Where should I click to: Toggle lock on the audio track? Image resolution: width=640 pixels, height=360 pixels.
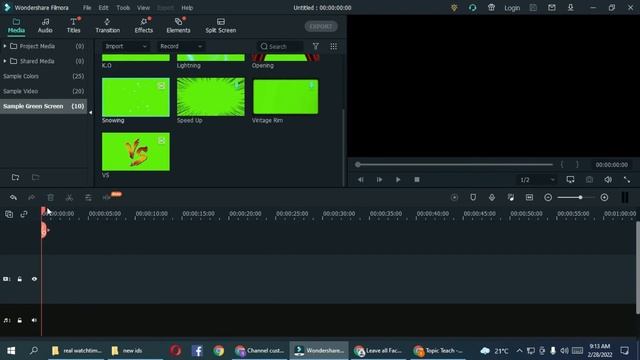pos(20,320)
